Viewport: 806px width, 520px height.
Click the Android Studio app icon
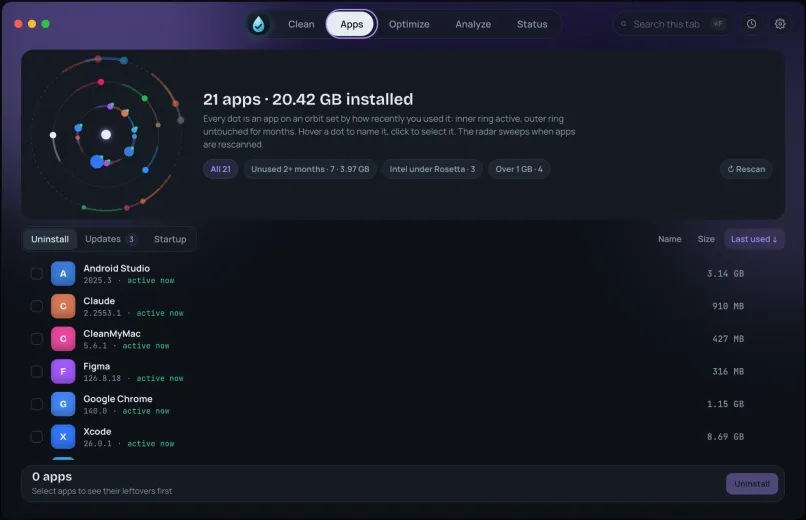[x=63, y=273]
